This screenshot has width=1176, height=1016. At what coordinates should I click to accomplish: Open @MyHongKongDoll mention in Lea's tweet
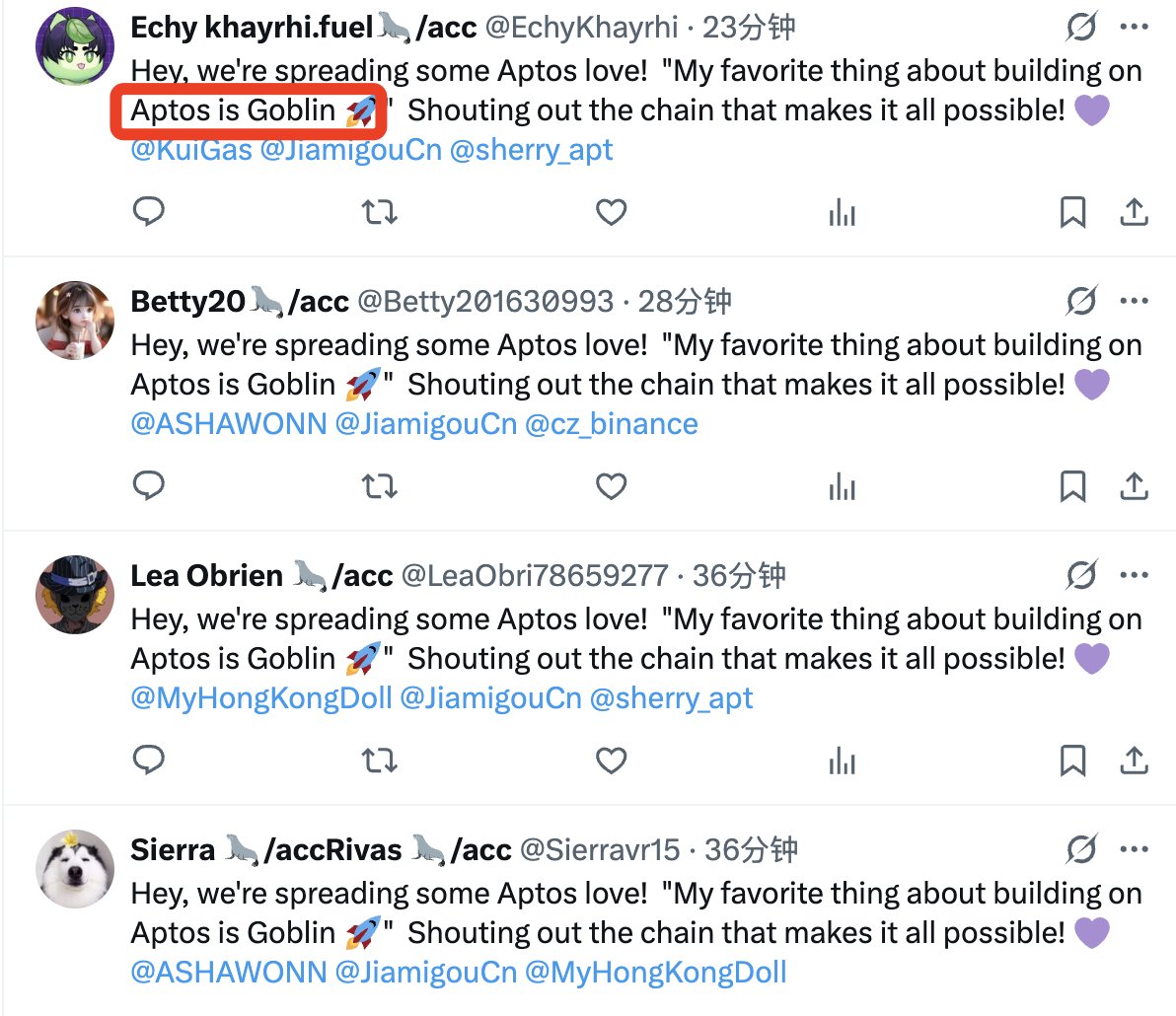pos(261,698)
